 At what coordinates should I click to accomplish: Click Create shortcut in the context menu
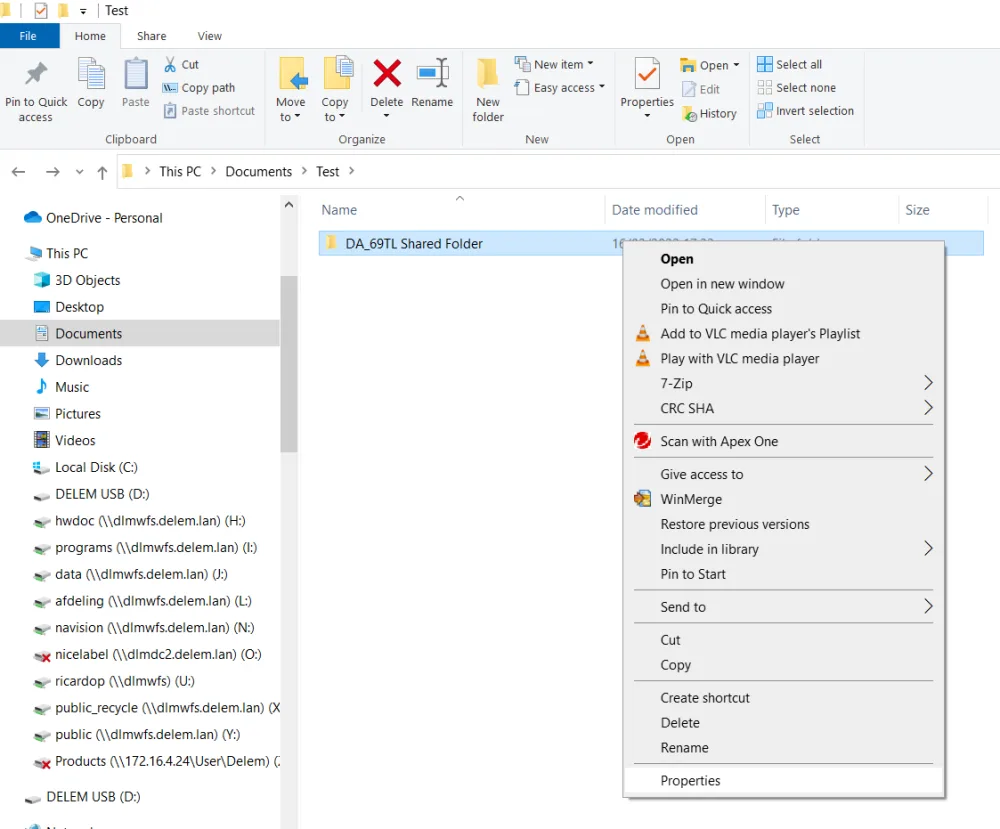coord(784,698)
